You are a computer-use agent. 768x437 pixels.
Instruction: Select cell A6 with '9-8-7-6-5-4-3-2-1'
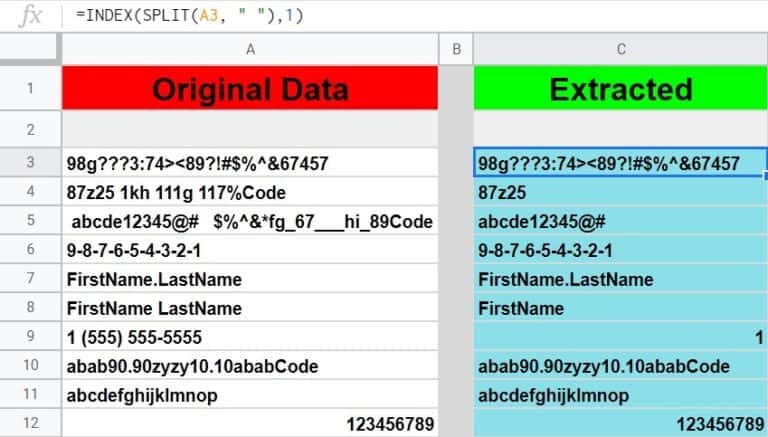(x=250, y=249)
